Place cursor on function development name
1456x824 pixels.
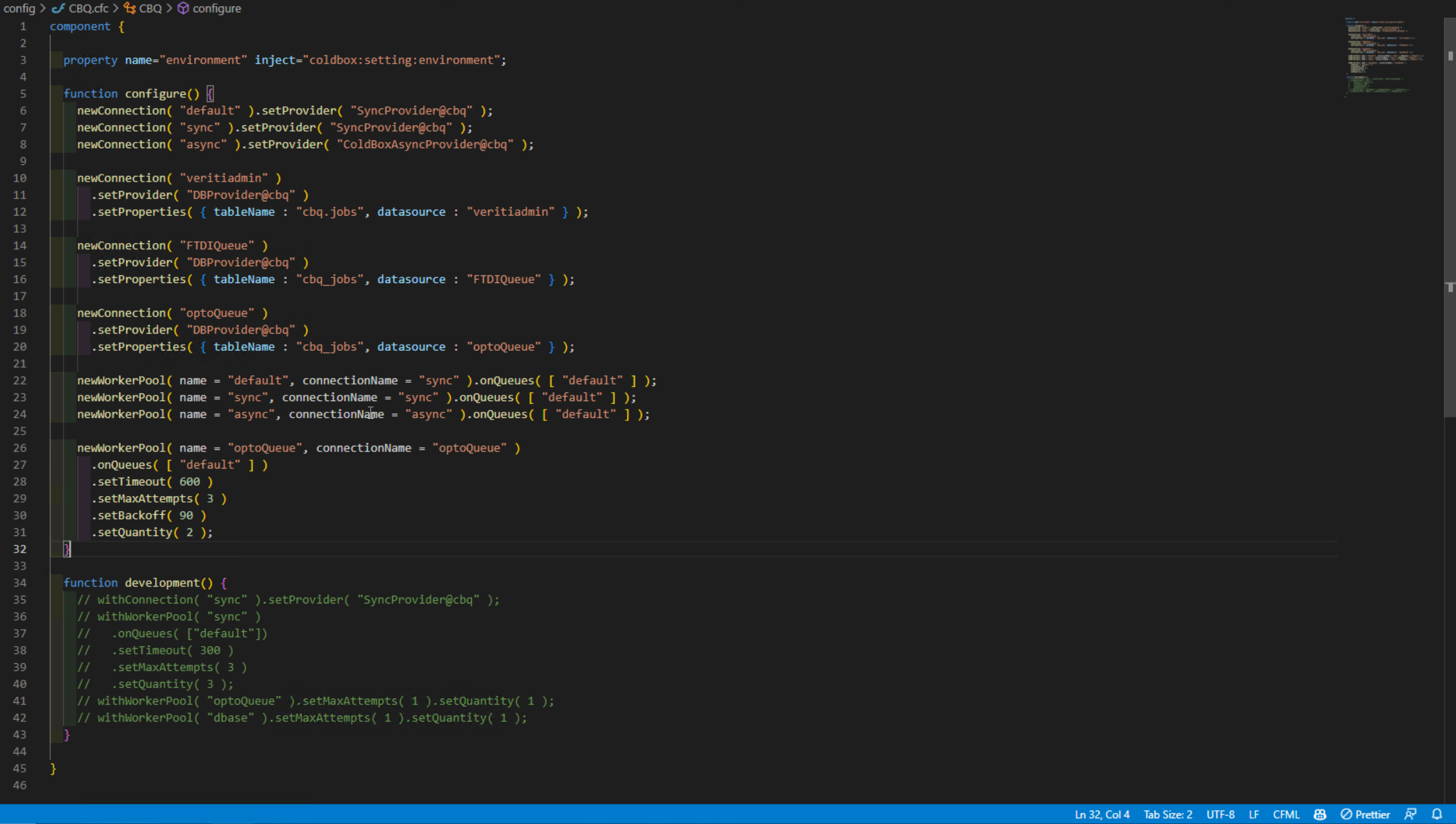[x=162, y=583]
